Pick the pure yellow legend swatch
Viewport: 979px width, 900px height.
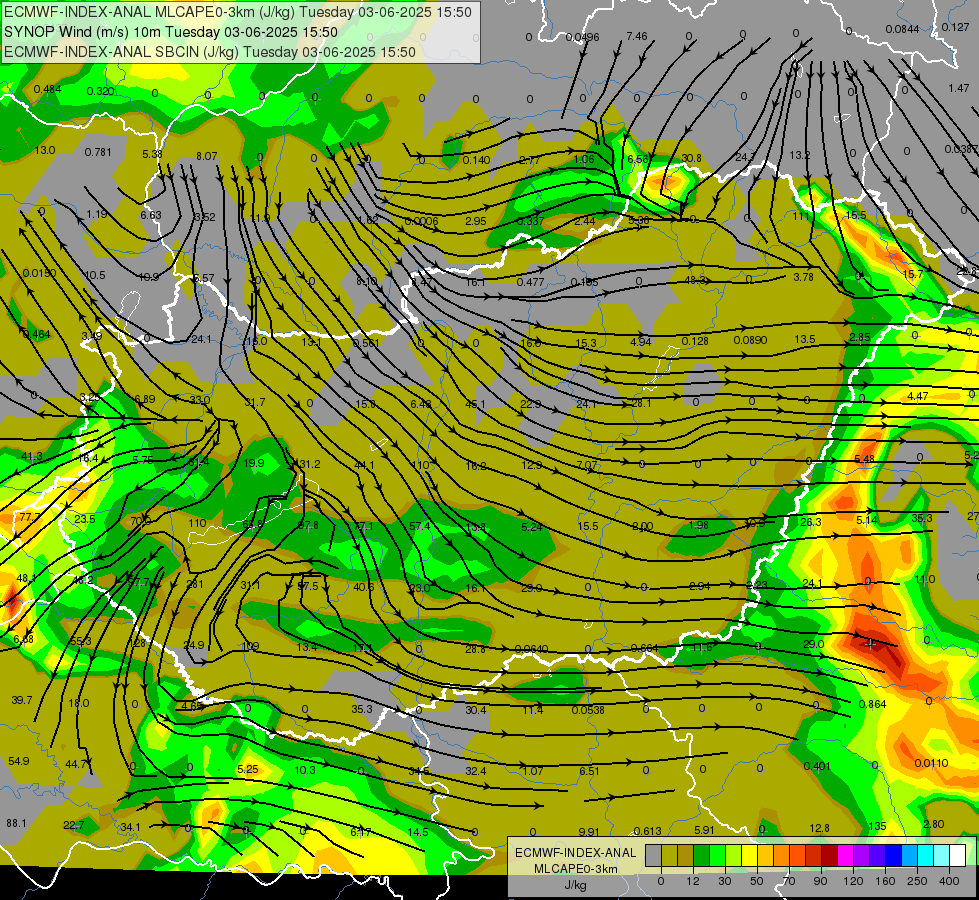point(749,855)
